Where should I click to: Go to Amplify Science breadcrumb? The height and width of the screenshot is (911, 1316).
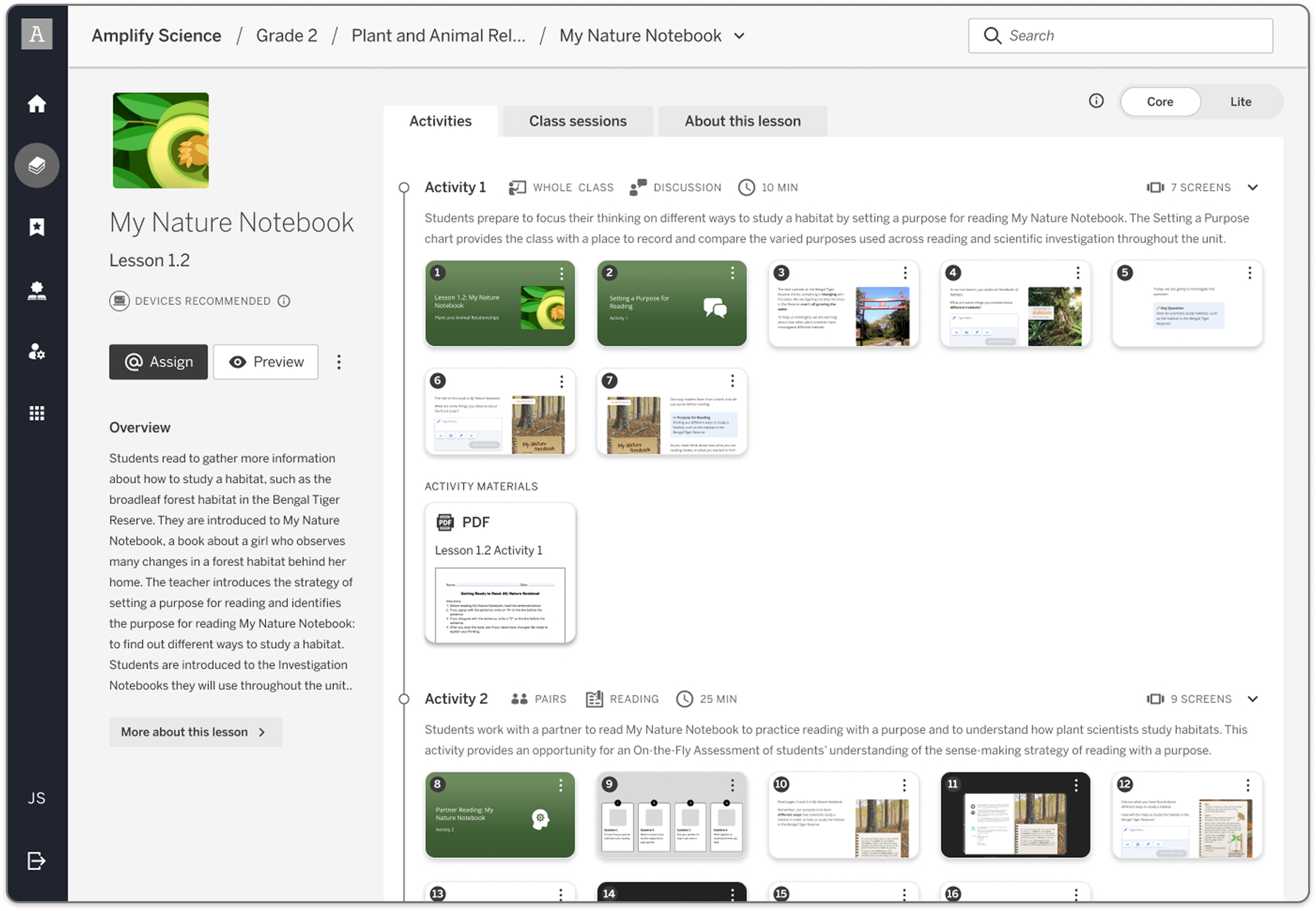pyautogui.click(x=156, y=35)
